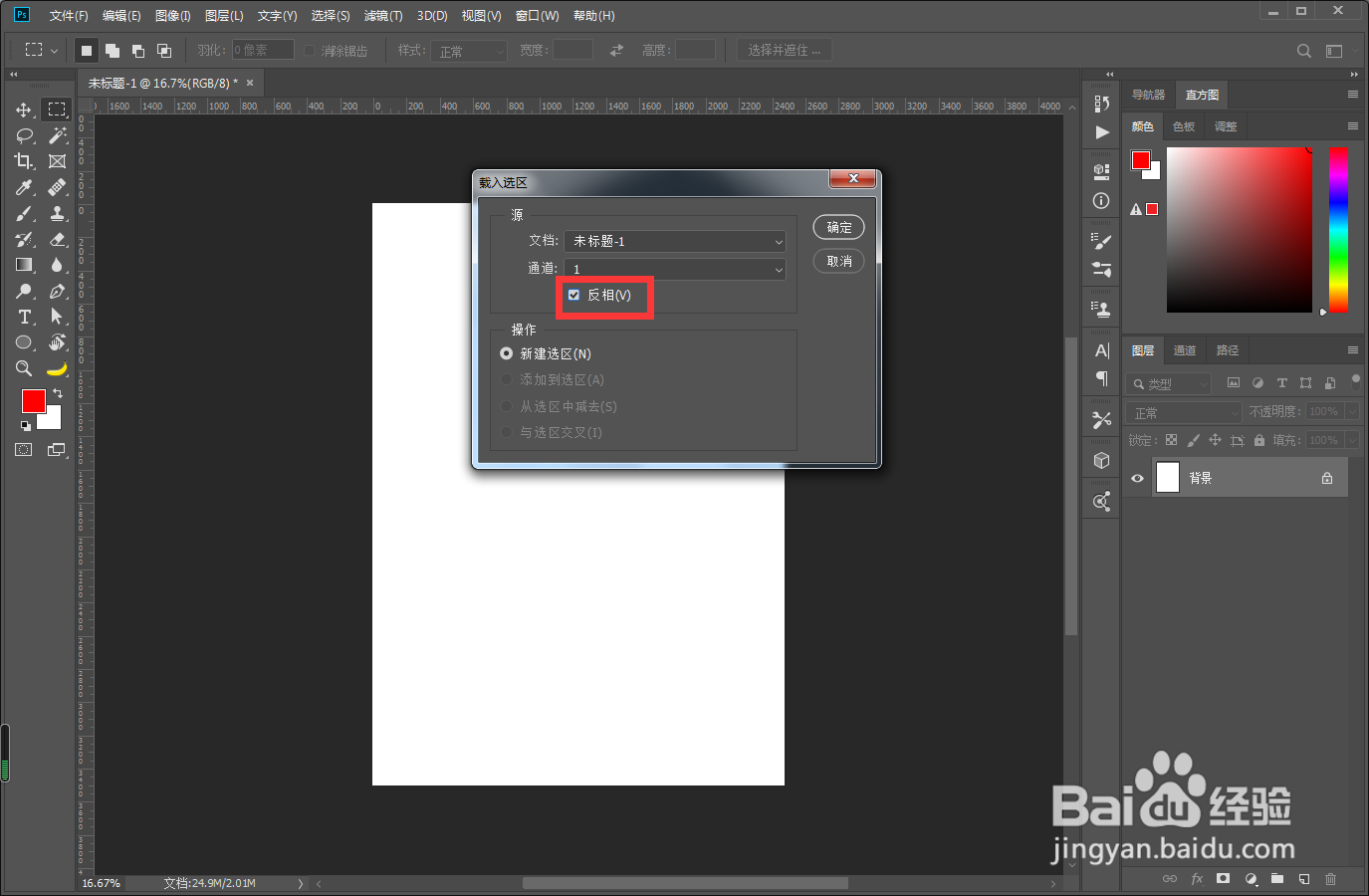The width and height of the screenshot is (1369, 896).
Task: Toggle lock all in Layers panel
Action: [x=1259, y=440]
